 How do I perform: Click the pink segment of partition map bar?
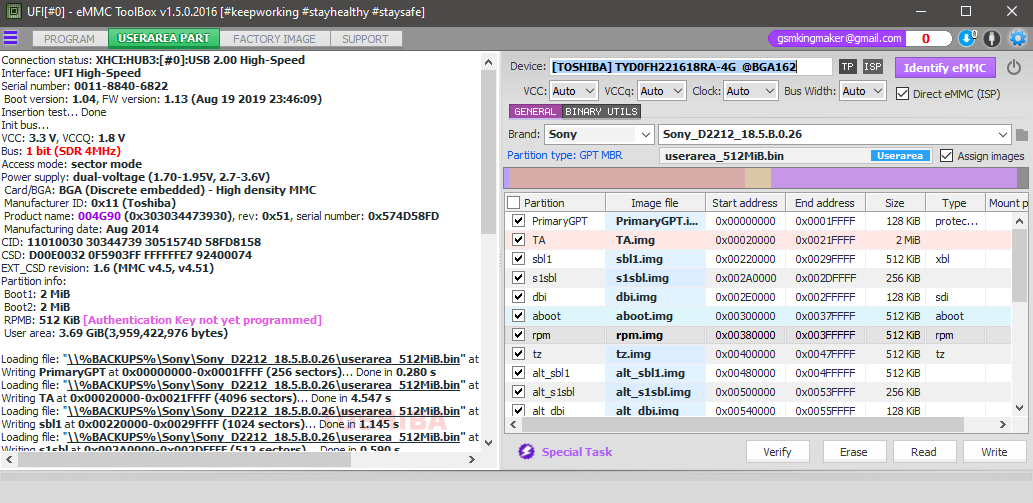[627, 178]
